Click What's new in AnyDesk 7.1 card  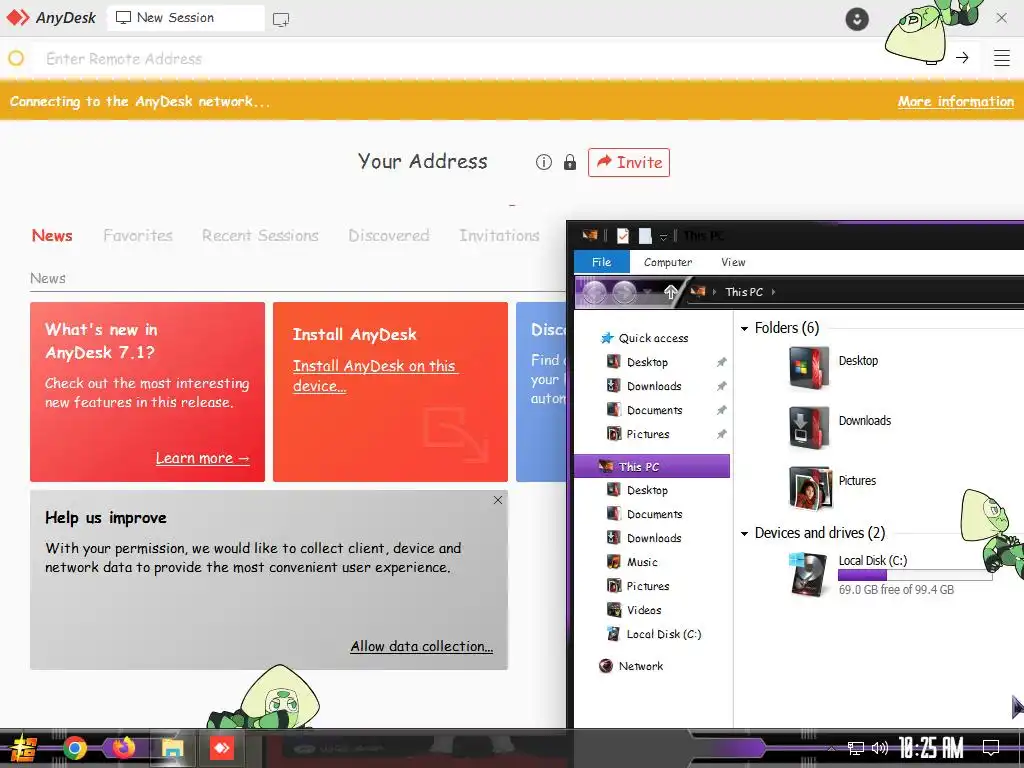pyautogui.click(x=148, y=392)
